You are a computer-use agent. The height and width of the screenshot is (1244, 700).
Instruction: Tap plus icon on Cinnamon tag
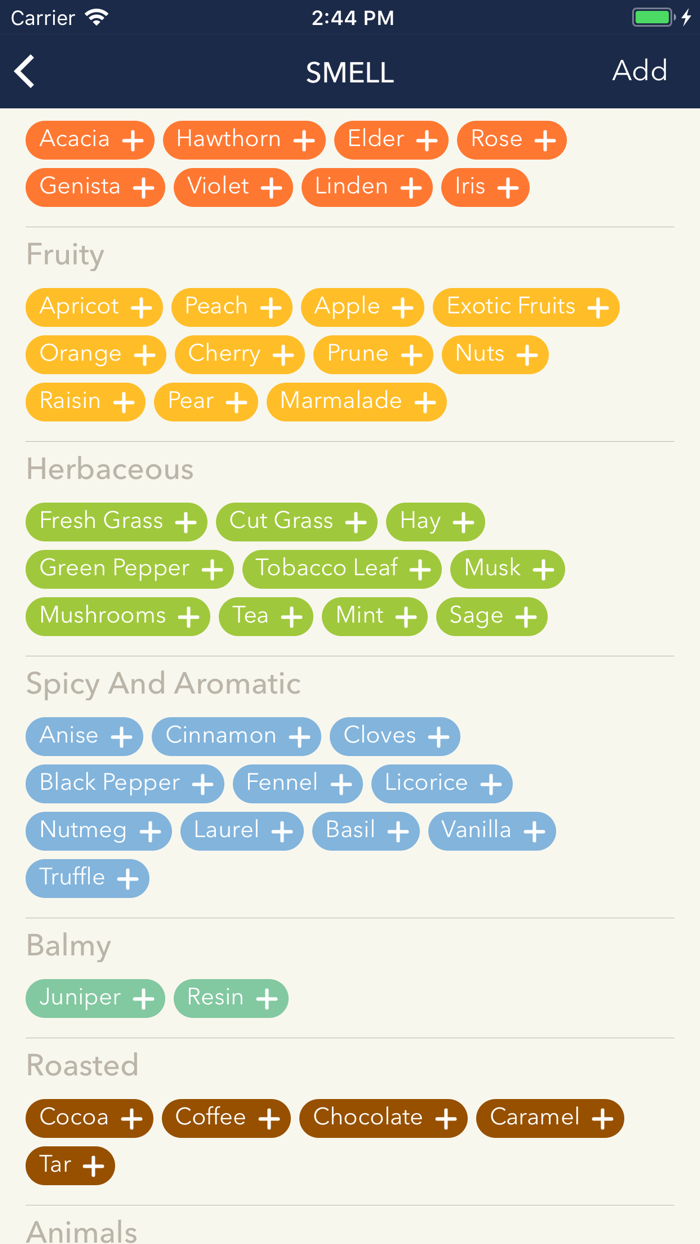(x=299, y=737)
